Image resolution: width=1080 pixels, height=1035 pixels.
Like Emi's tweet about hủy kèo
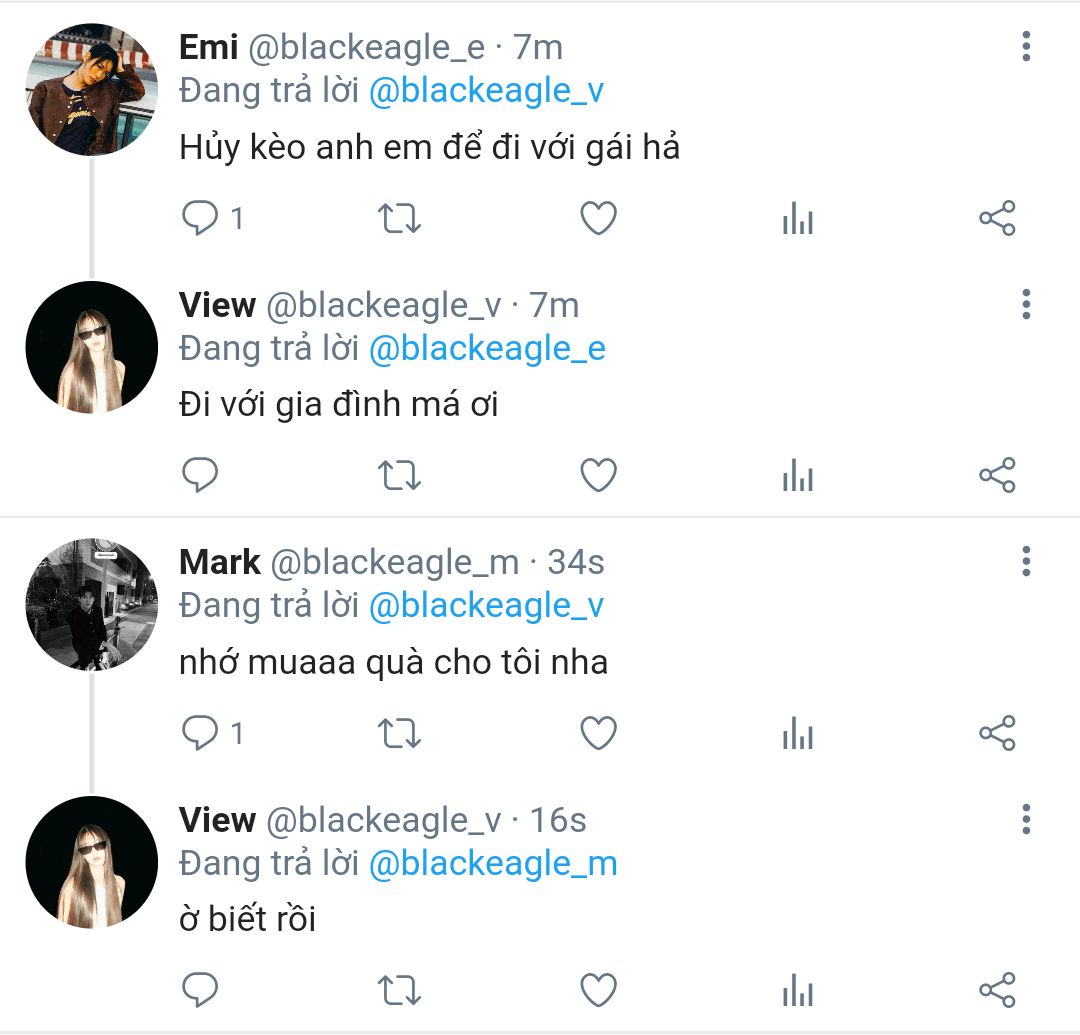(x=598, y=218)
